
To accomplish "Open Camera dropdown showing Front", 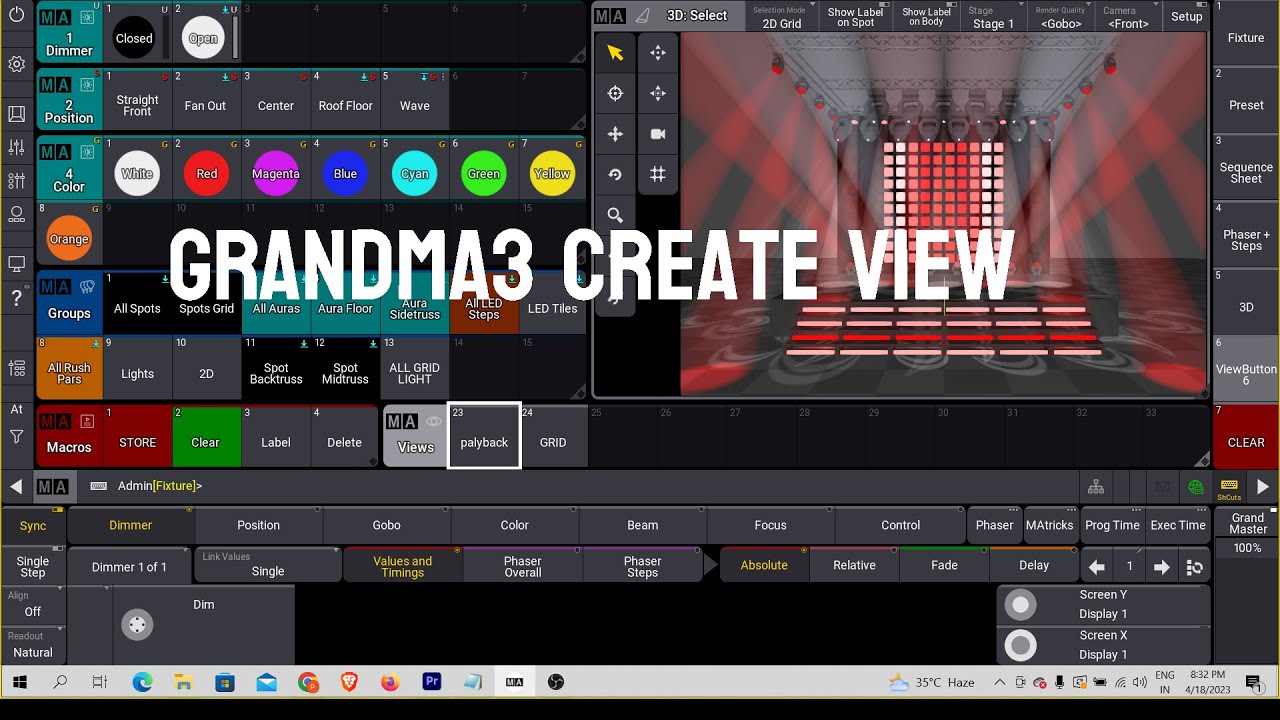I will (1128, 17).
